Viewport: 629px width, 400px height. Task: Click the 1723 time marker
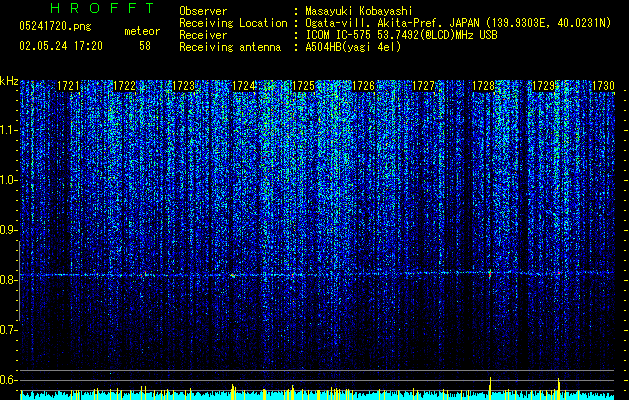pyautogui.click(x=183, y=86)
